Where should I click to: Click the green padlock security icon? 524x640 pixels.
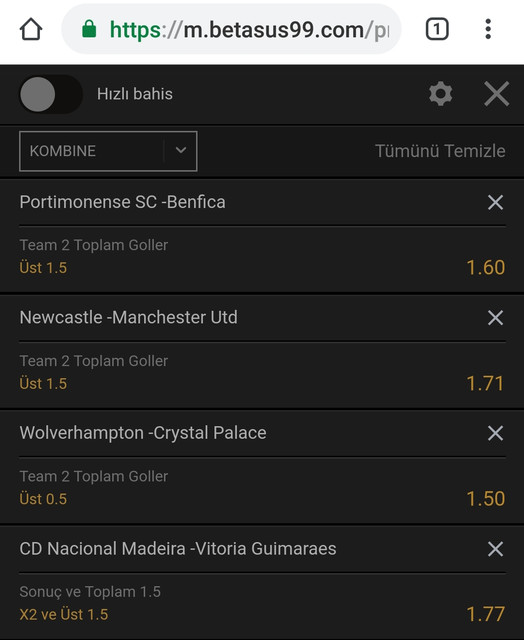coord(89,29)
